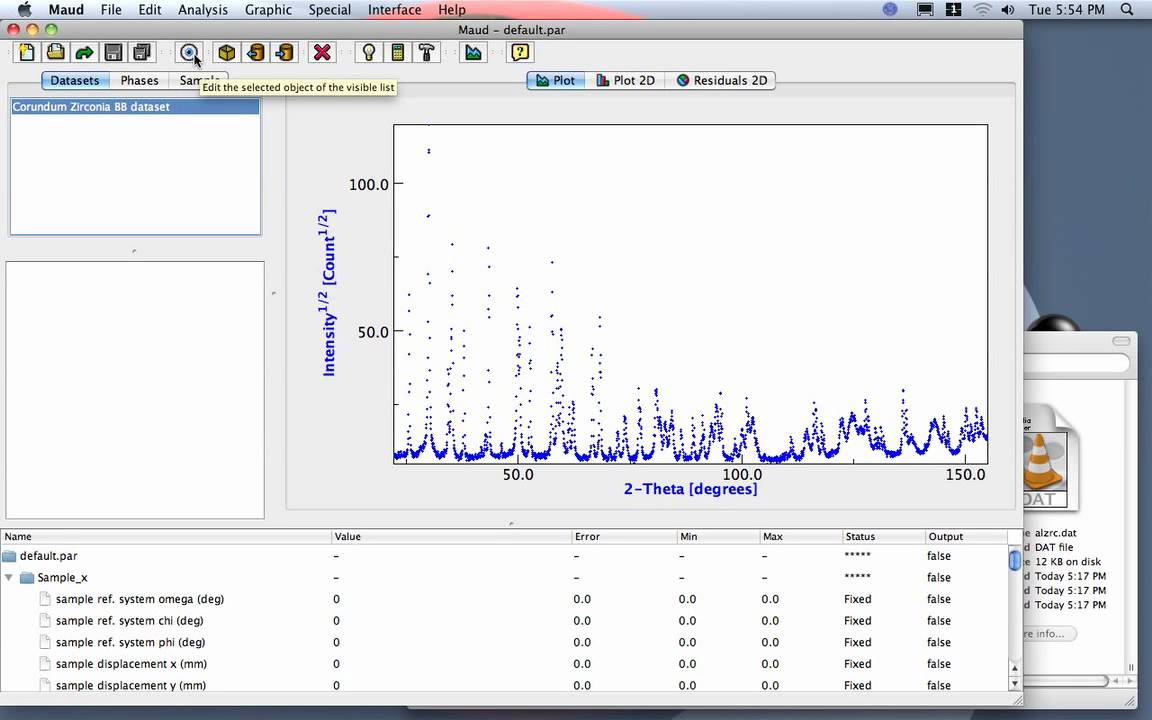This screenshot has height=720, width=1152.
Task: Select the Plot view tab
Action: pyautogui.click(x=556, y=80)
